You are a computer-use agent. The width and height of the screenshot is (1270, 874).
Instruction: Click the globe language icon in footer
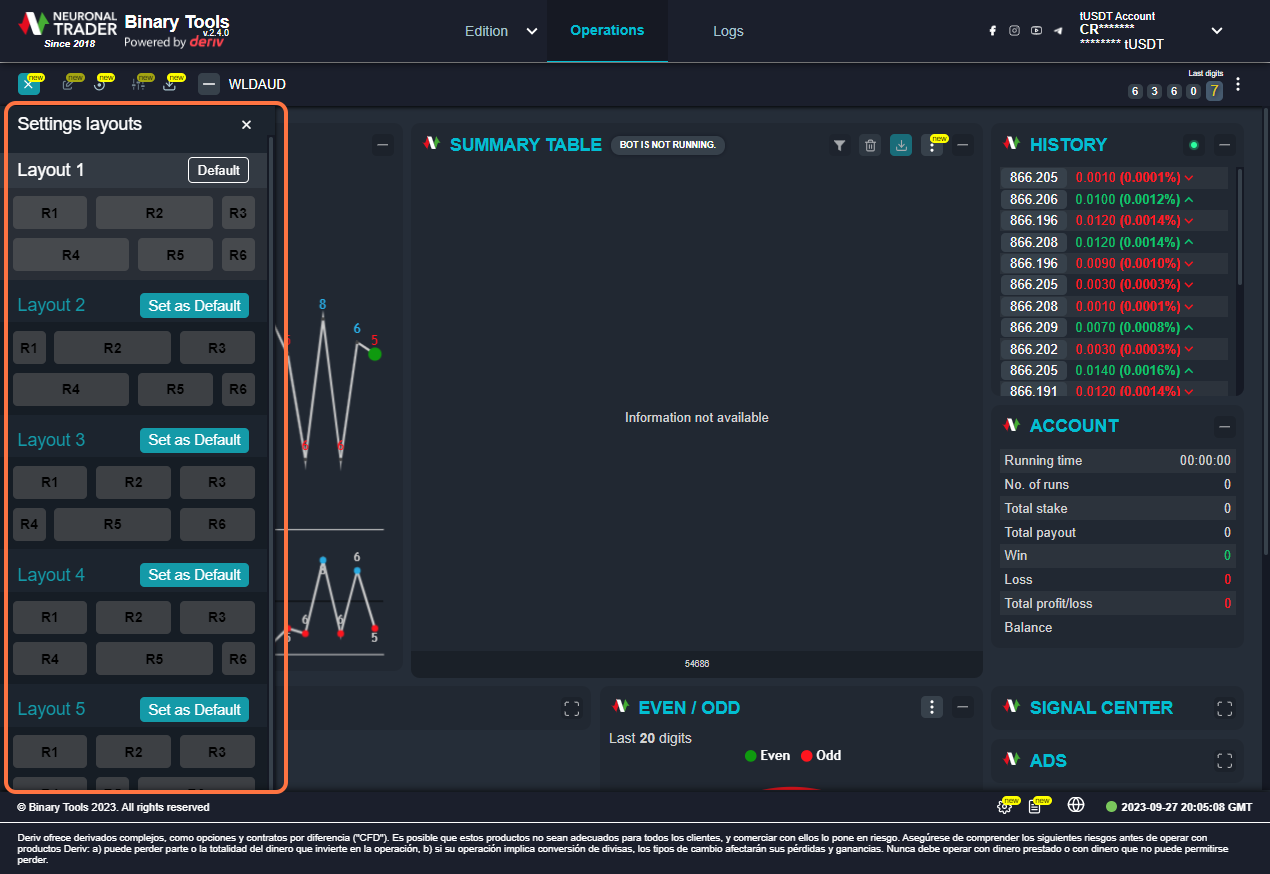pos(1076,806)
